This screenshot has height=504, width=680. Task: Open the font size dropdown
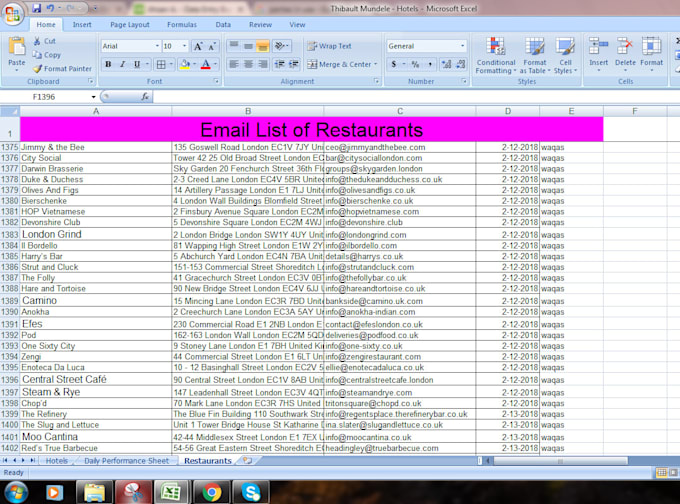tap(185, 46)
